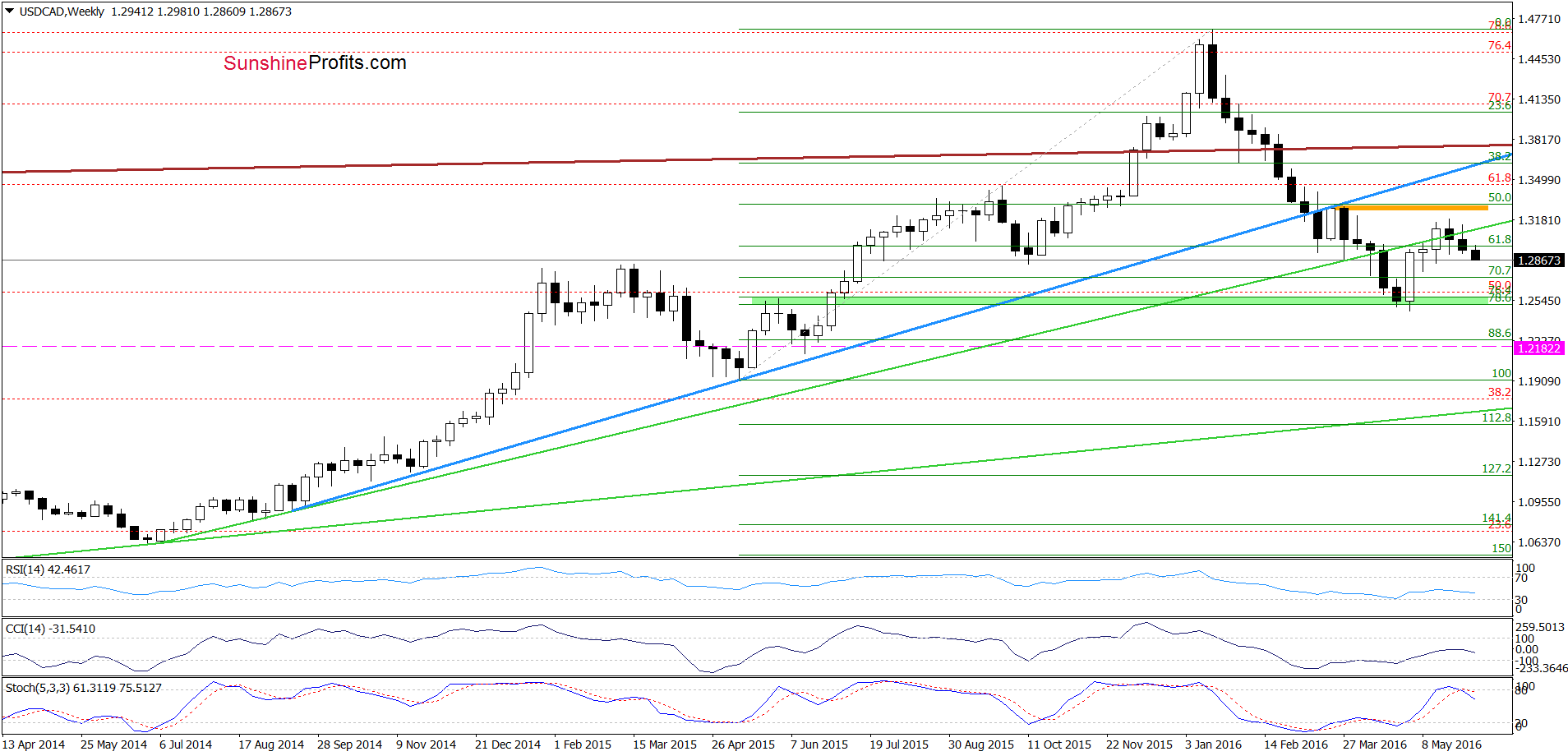The image size is (1568, 756).
Task: Click the red 76.4 Fibonacci level label
Action: (1500, 45)
